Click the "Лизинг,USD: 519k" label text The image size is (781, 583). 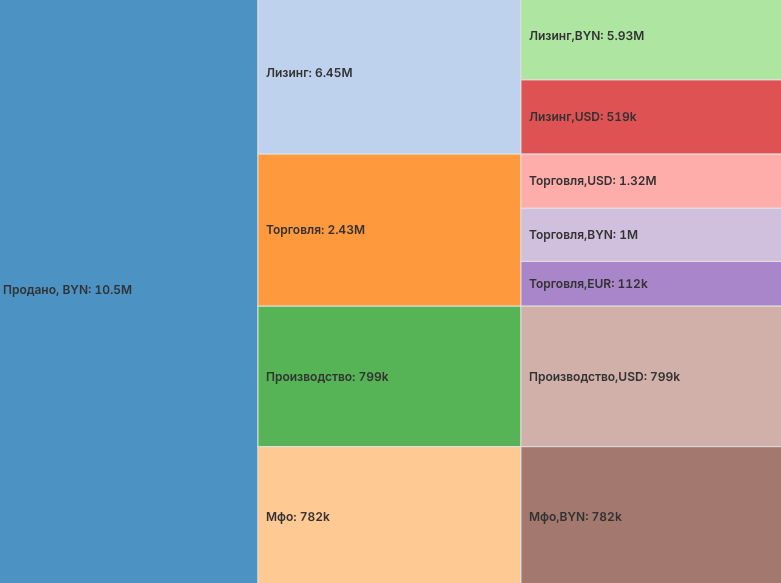(x=582, y=117)
